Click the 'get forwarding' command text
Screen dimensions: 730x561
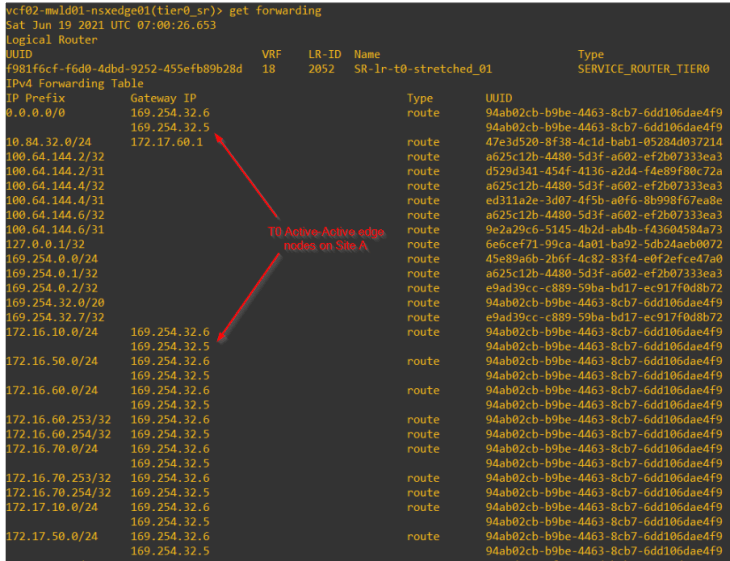(x=275, y=11)
